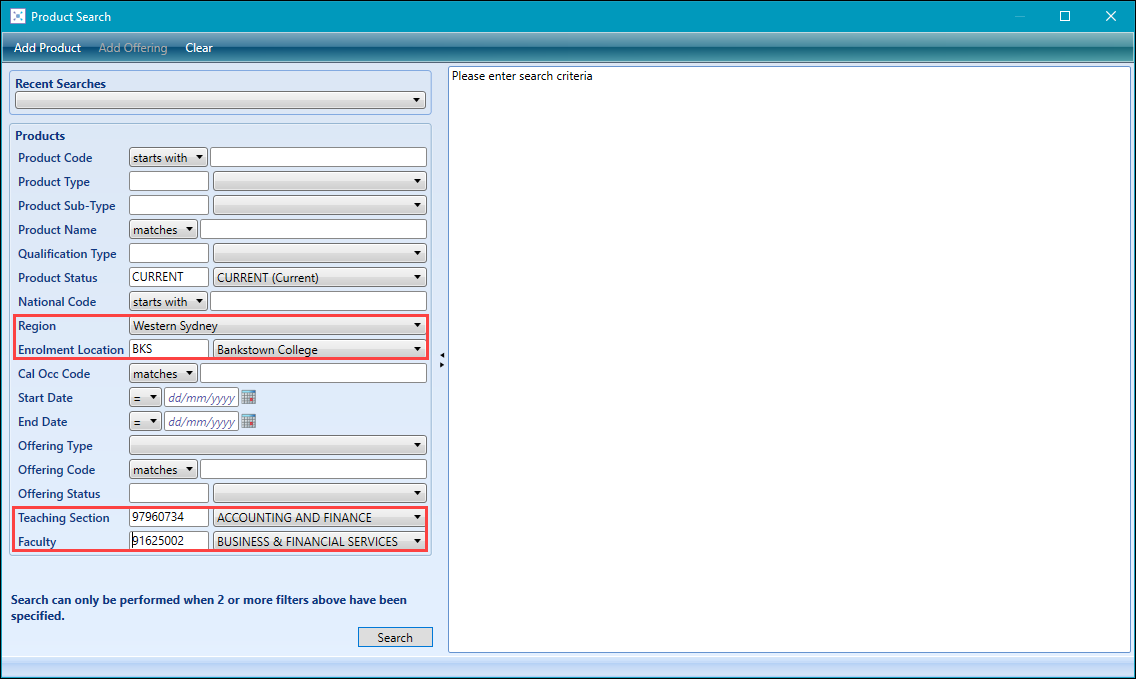Click the National Code text field
The image size is (1136, 679).
pyautogui.click(x=318, y=301)
